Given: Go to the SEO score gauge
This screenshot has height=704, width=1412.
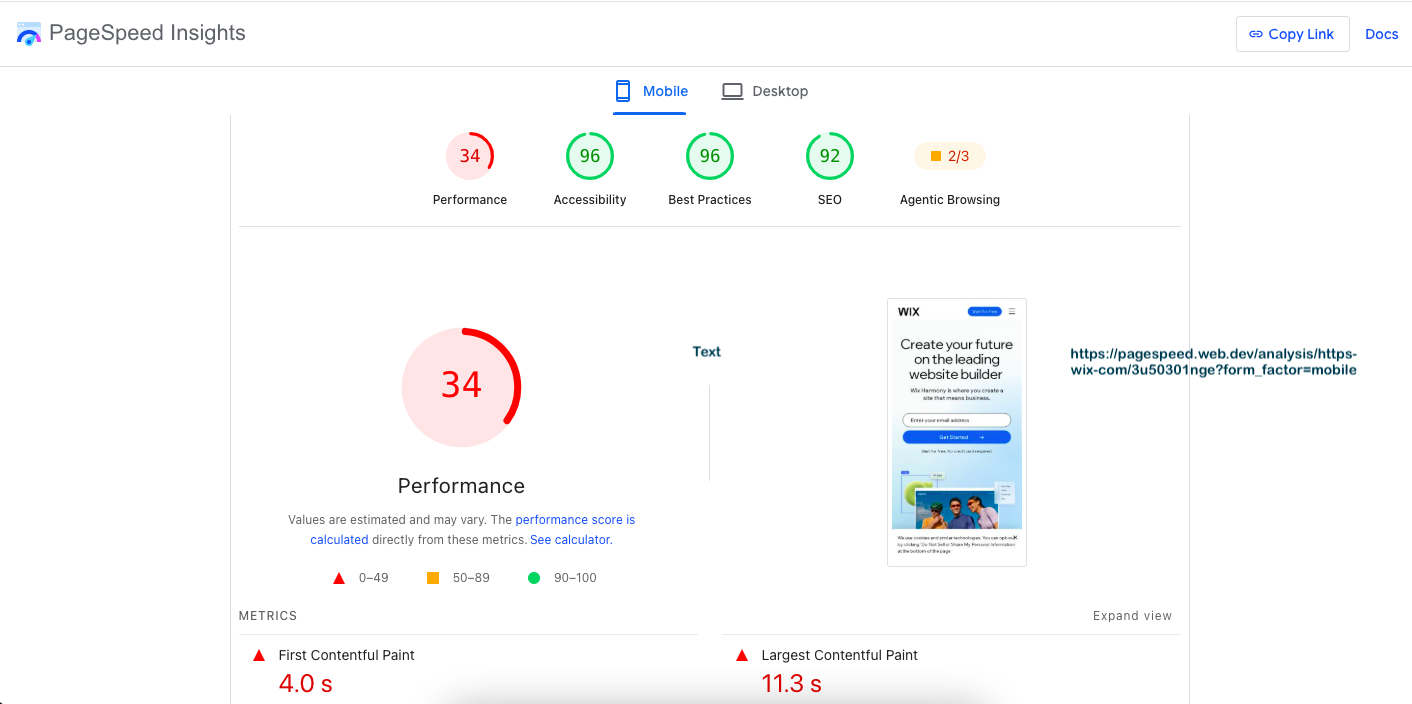Looking at the screenshot, I should [830, 156].
